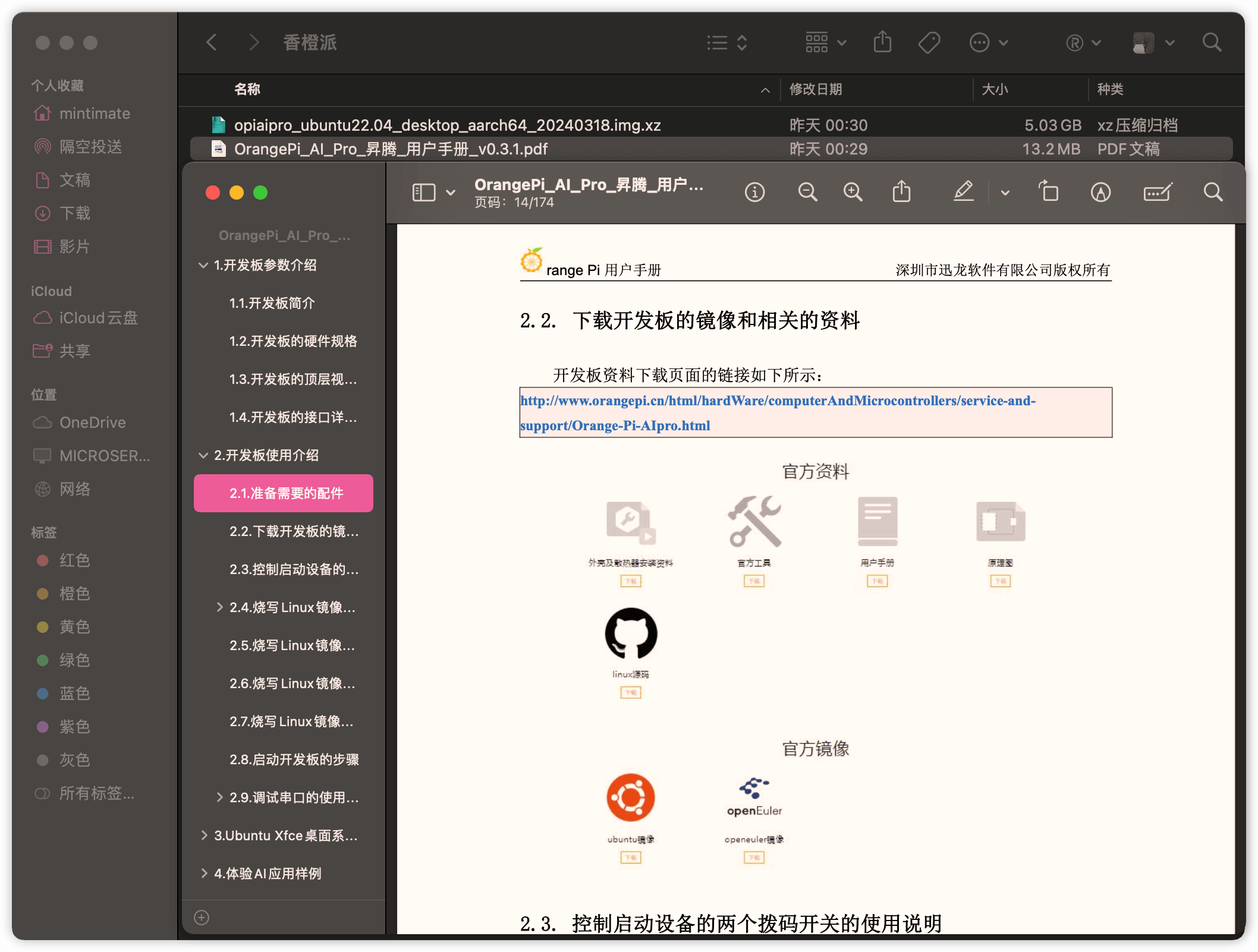The image size is (1258, 952).
Task: Sort files by the 修改日期 column header
Action: pos(815,89)
